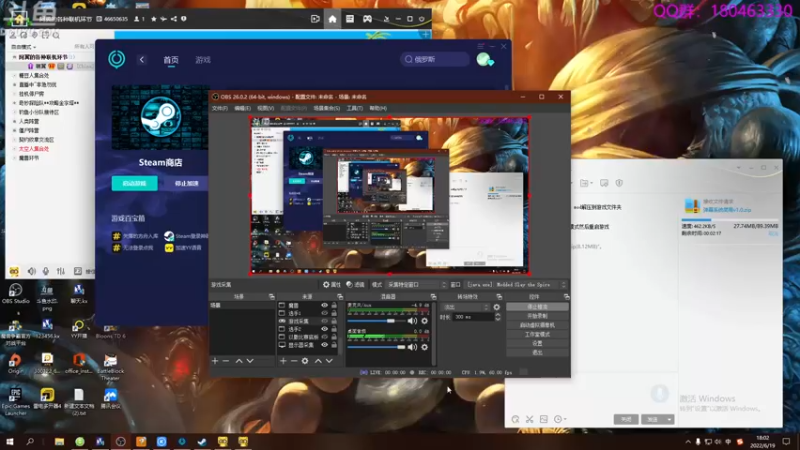Open the 自由模式 dropdown in YY
The width and height of the screenshot is (800, 450).
click(x=23, y=47)
